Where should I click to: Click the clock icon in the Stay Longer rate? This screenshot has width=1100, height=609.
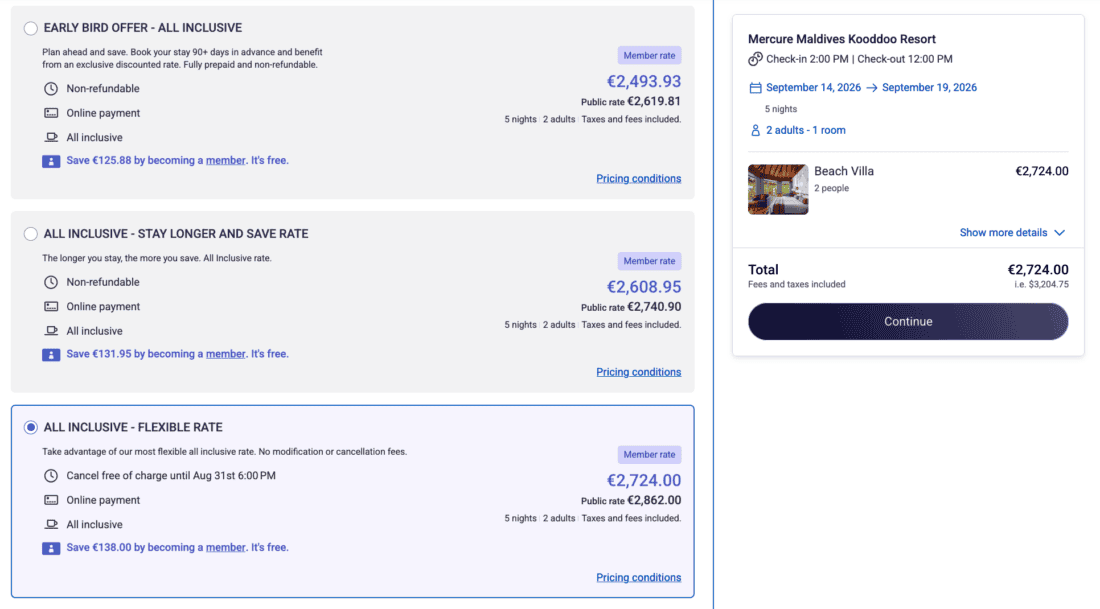51,282
